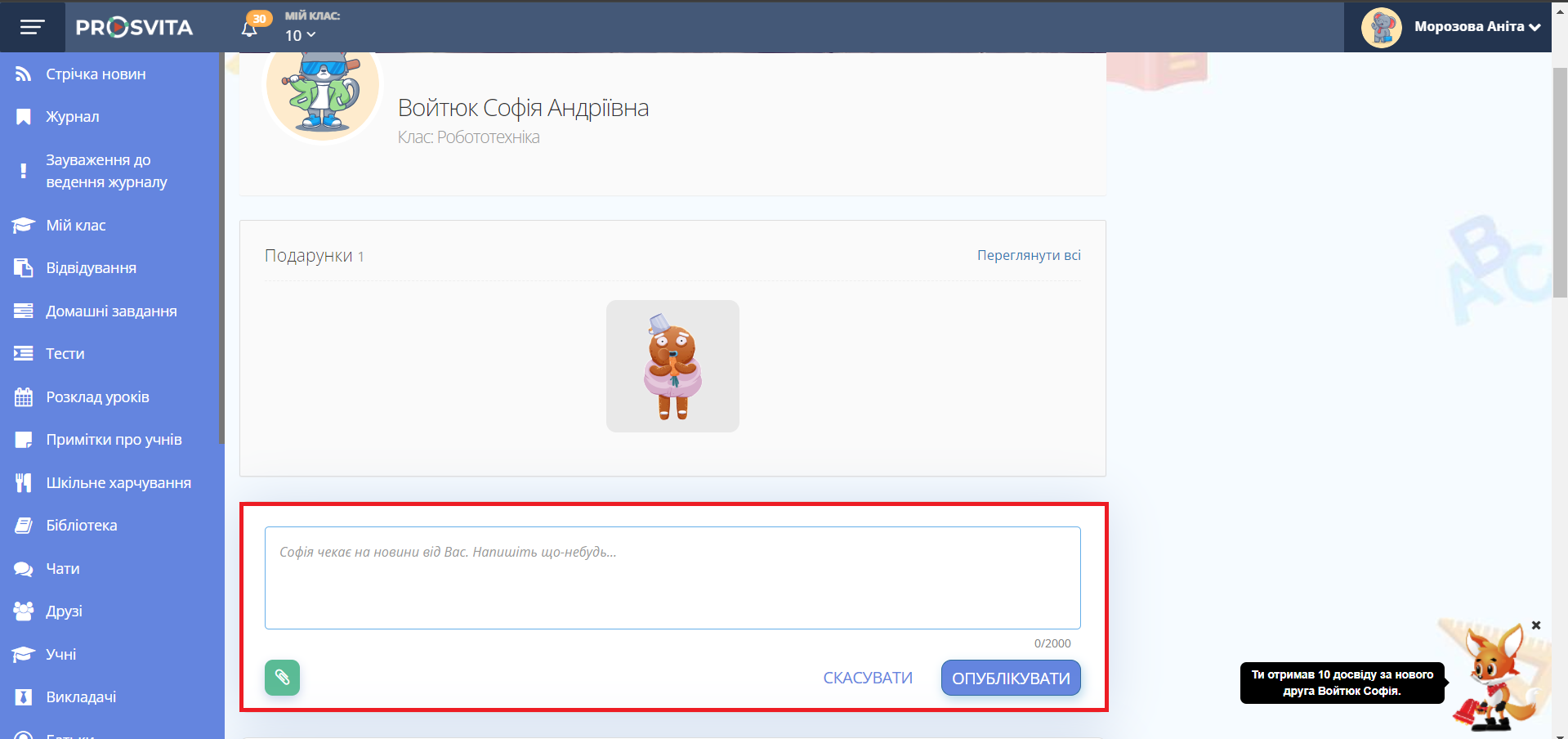1568x739 pixels.
Task: Click the PROSVITA logo
Action: (134, 27)
